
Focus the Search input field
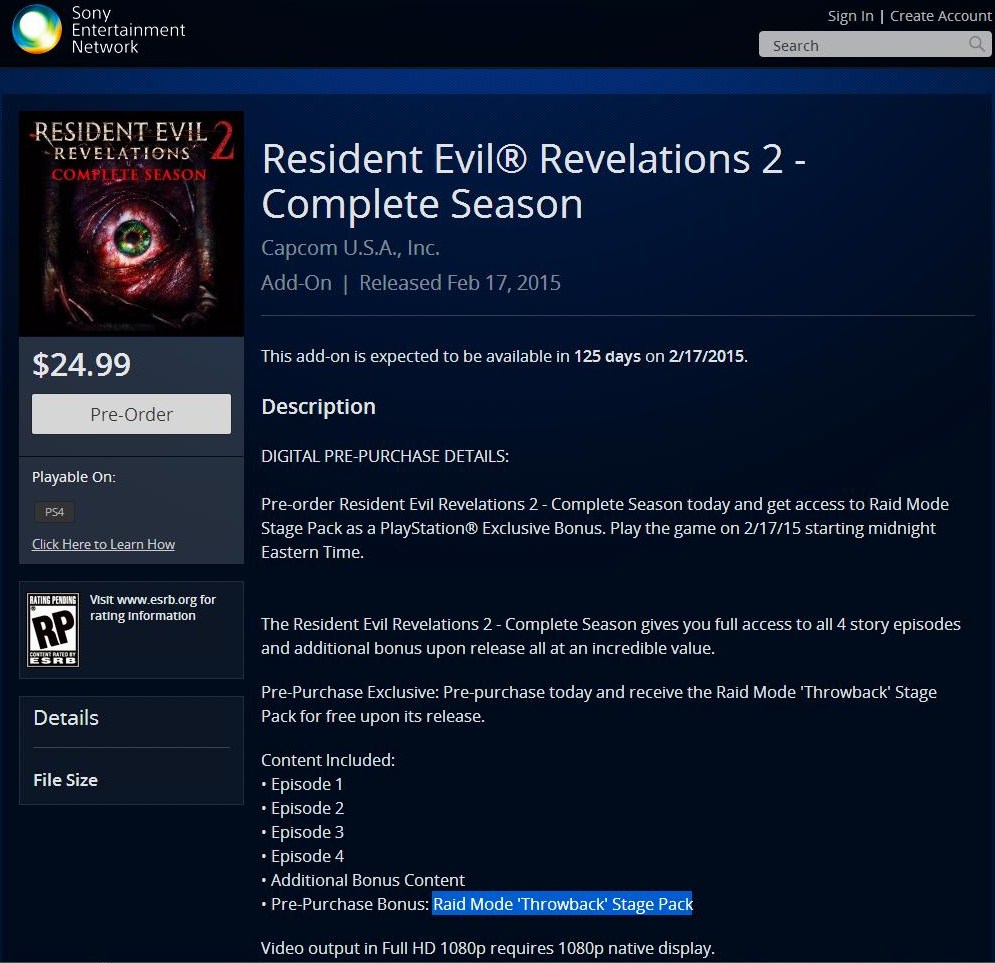point(874,44)
